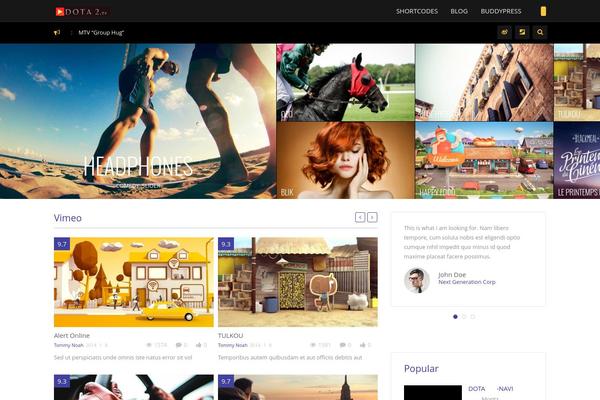600x400 pixels.
Task: Click the views eye icon on Alert Online
Action: (149, 345)
